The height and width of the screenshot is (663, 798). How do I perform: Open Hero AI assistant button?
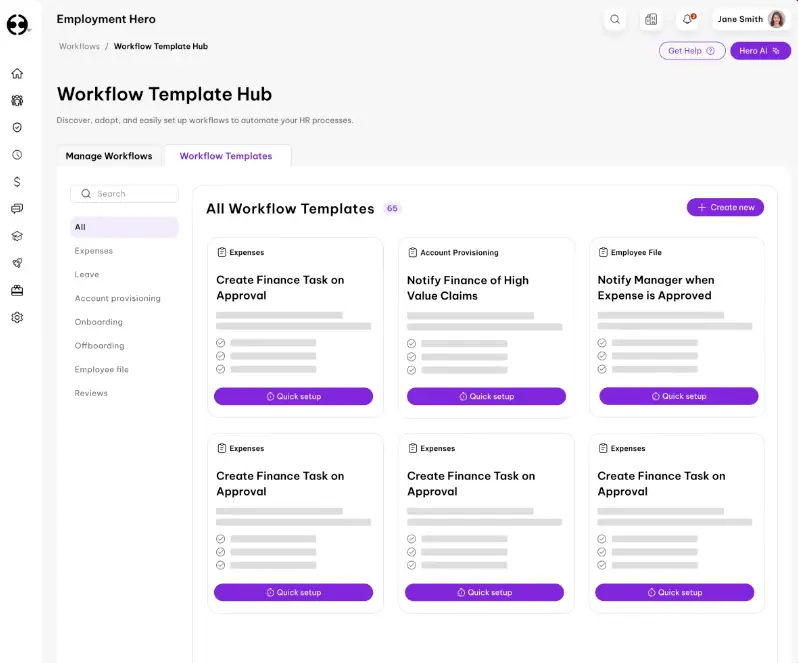(x=760, y=51)
